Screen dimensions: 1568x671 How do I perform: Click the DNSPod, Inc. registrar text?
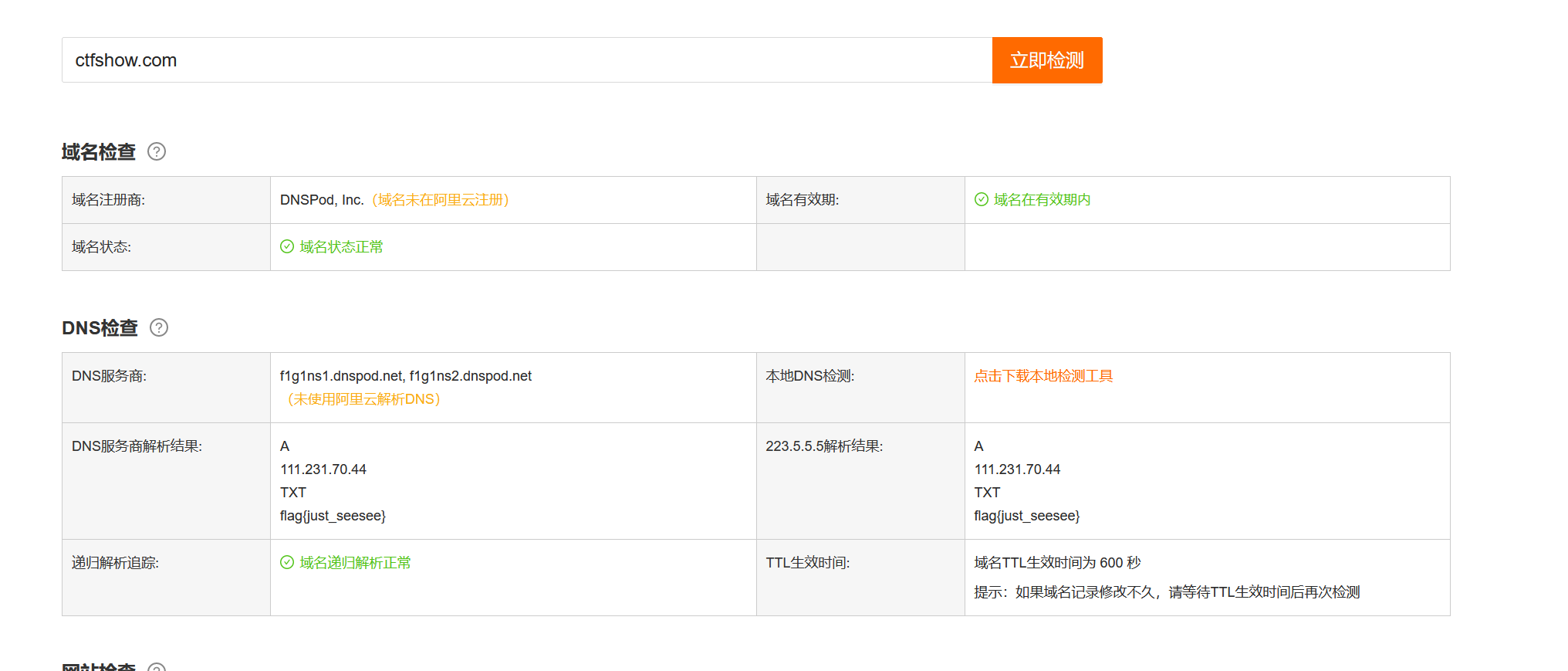tap(322, 200)
